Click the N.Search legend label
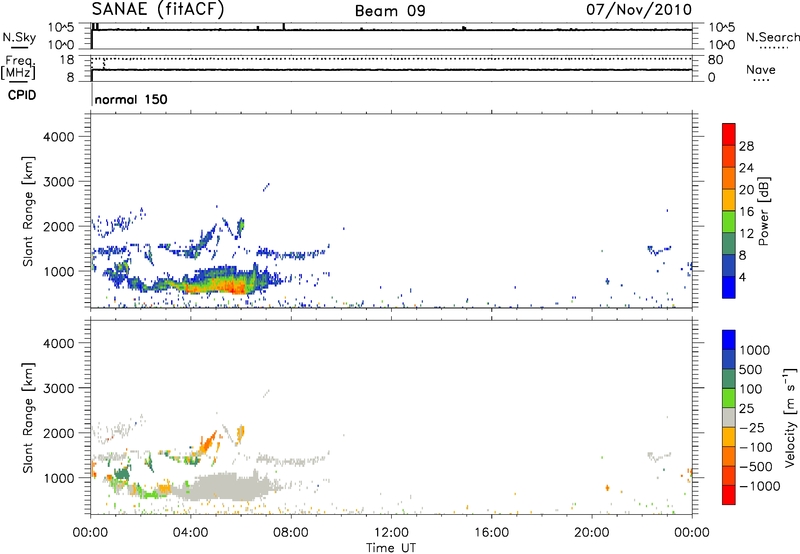 (x=772, y=37)
